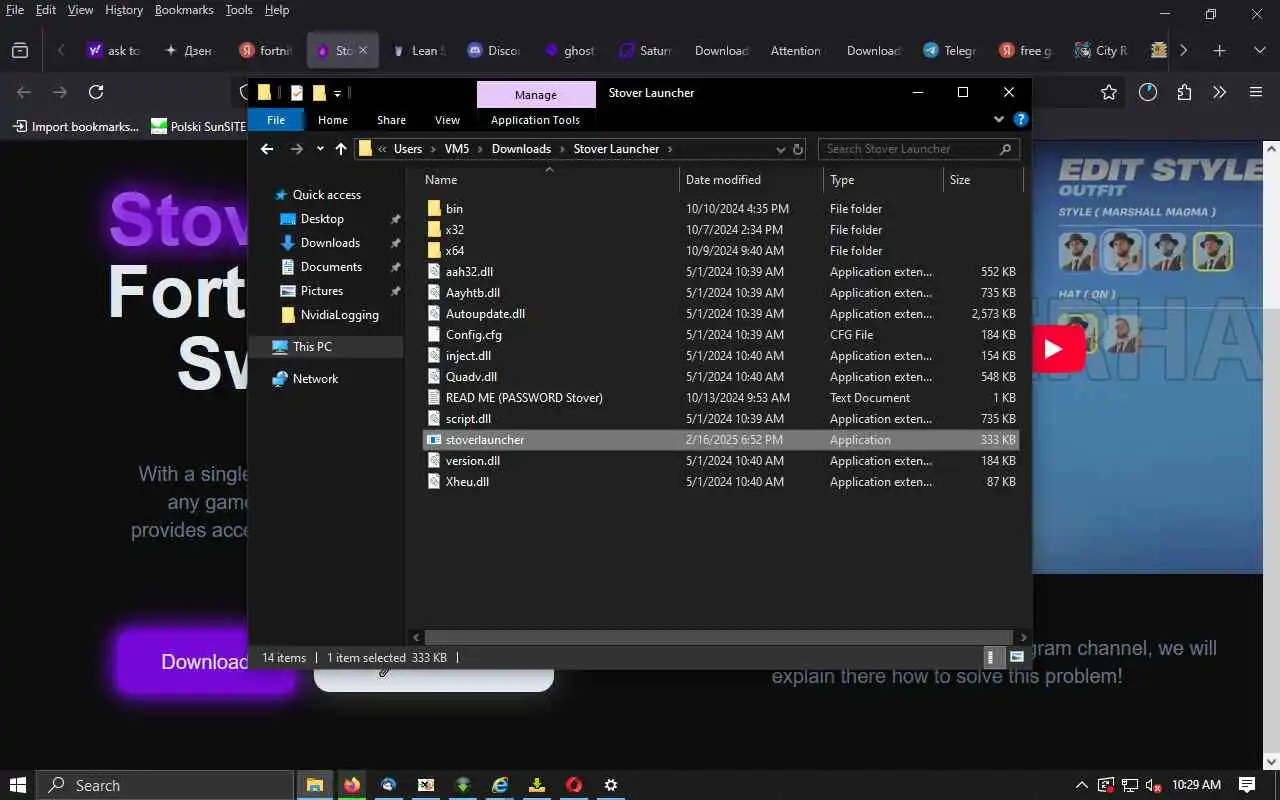Open Quick Access Toolbar customize dropdown
Screen dimensions: 1280x800
pyautogui.click(x=338, y=93)
